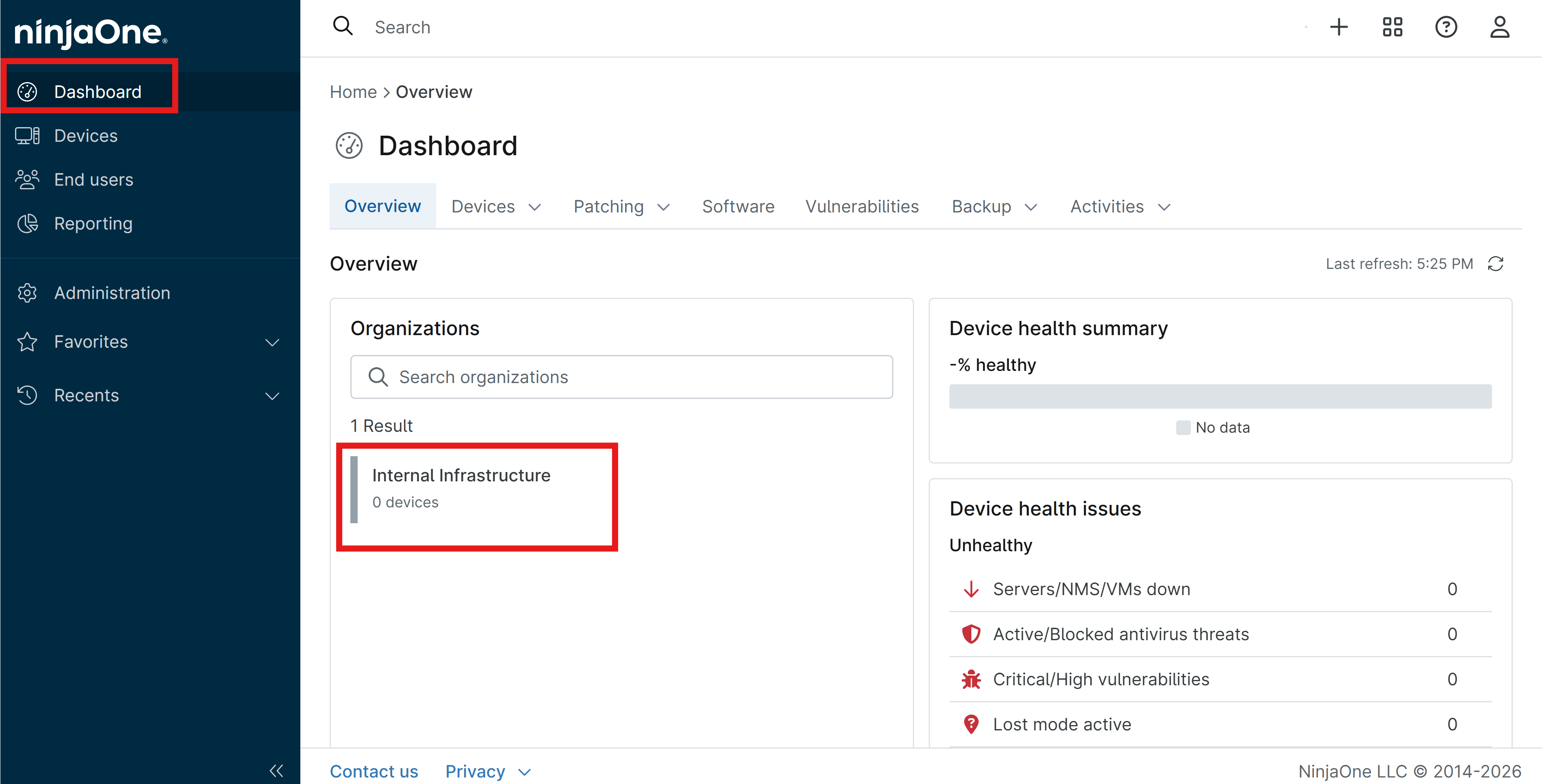Open the apps grid icon

(1392, 27)
